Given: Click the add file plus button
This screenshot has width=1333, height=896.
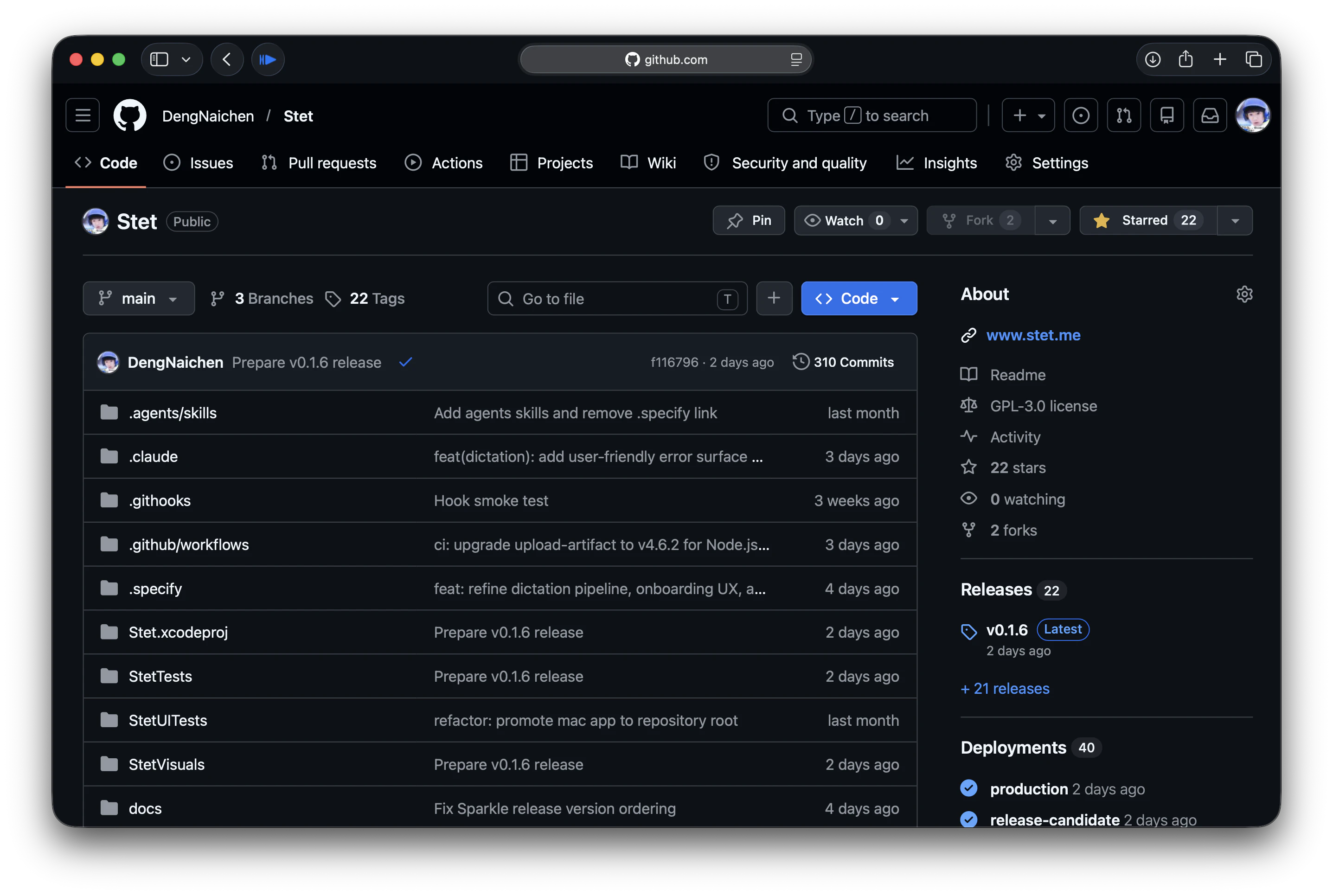Looking at the screenshot, I should pos(774,298).
